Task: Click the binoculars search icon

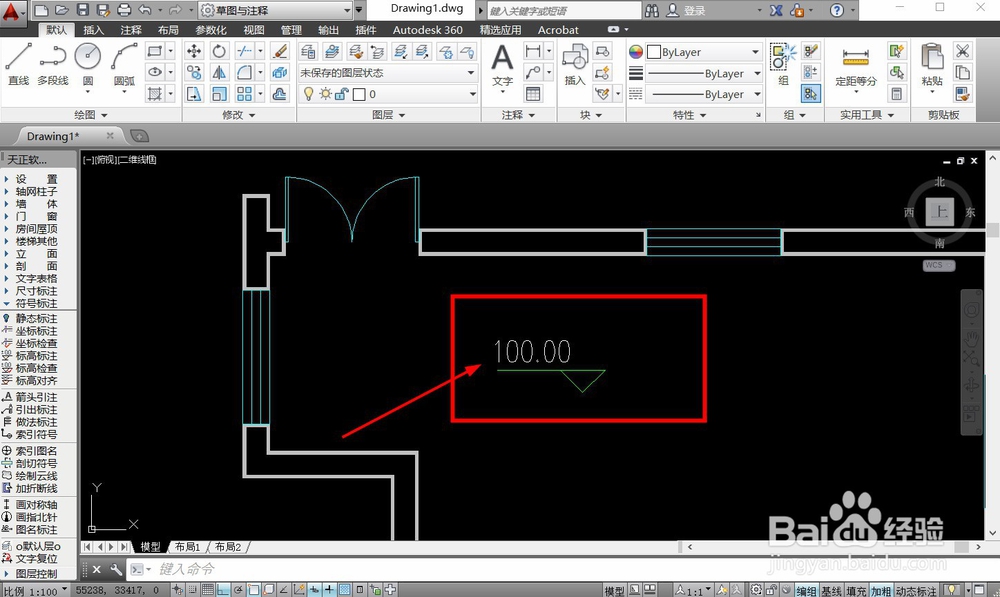Action: 652,10
